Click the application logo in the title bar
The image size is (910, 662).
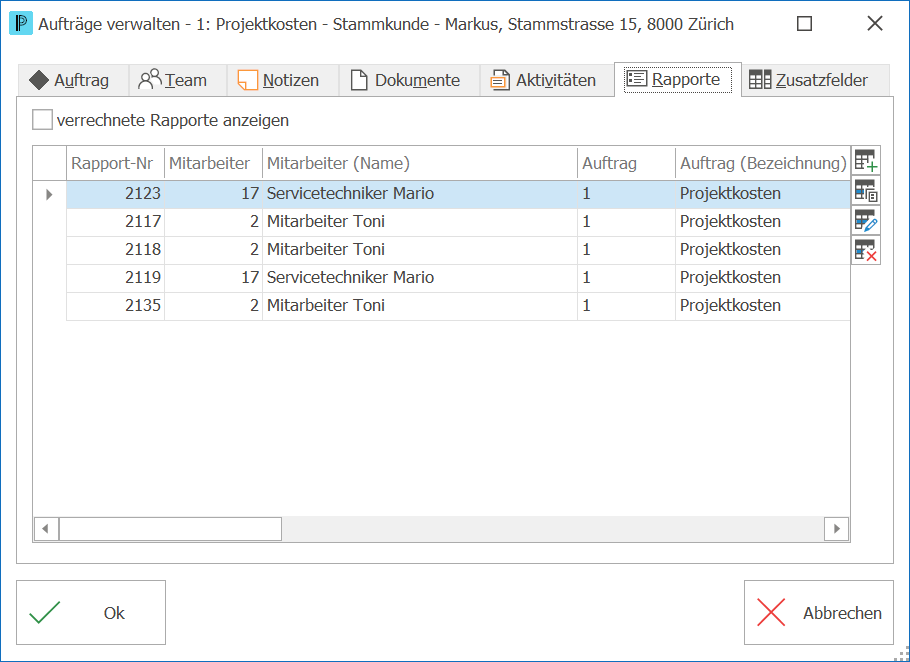click(21, 24)
